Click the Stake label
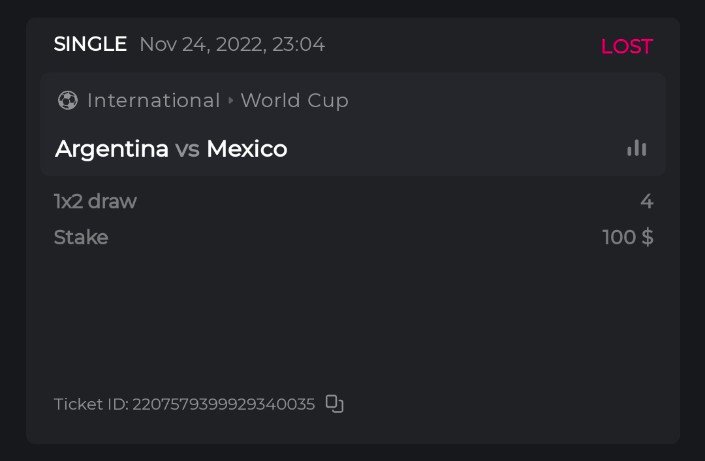This screenshot has width=705, height=461. click(81, 237)
